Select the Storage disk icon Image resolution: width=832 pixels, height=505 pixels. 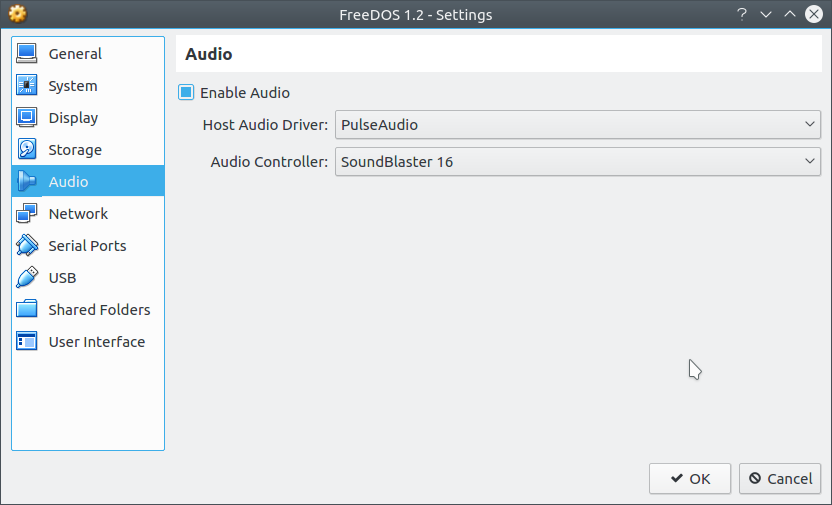point(27,149)
